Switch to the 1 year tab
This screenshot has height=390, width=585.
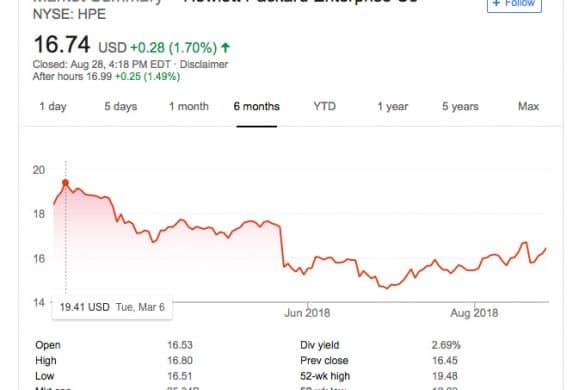392,106
